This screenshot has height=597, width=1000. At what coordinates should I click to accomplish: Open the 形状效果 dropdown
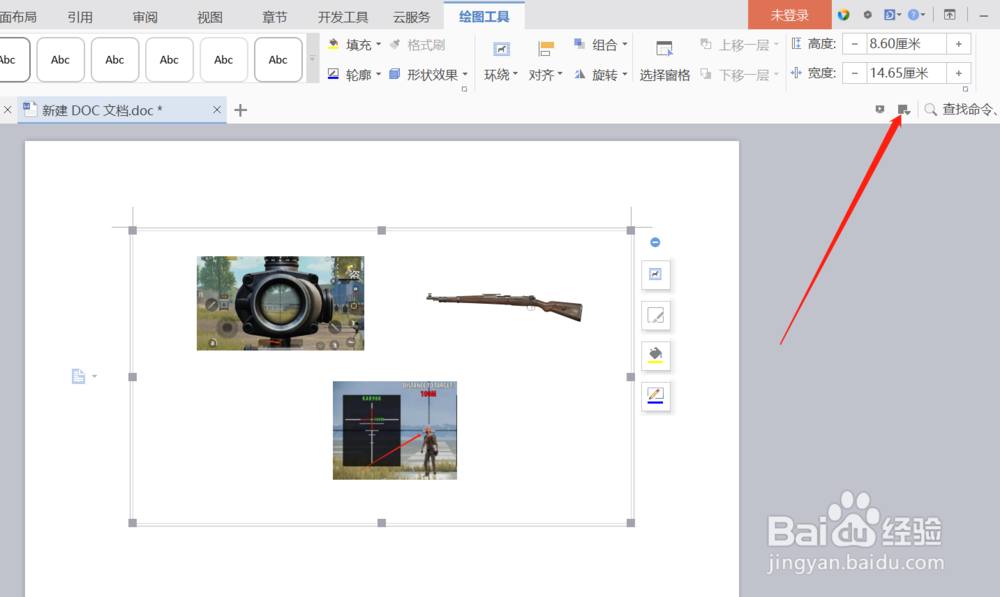[429, 75]
